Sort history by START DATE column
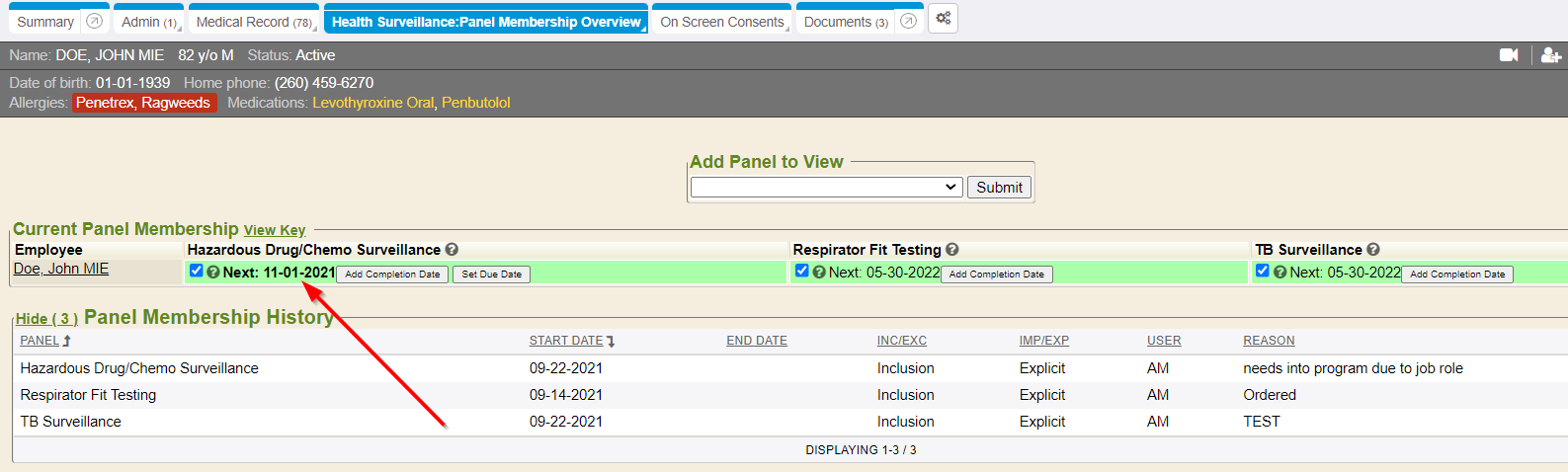This screenshot has width=1568, height=472. [x=566, y=341]
